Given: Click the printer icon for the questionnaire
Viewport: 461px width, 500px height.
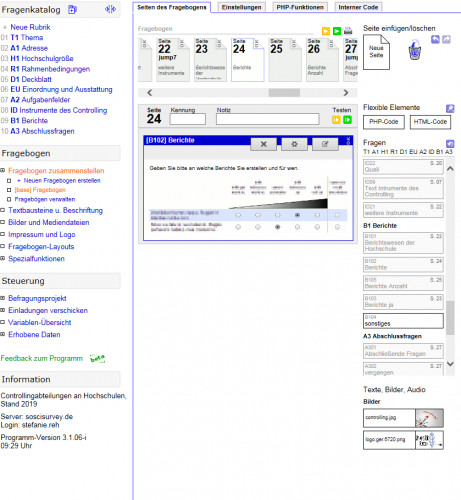Looking at the screenshot, I should 348,31.
